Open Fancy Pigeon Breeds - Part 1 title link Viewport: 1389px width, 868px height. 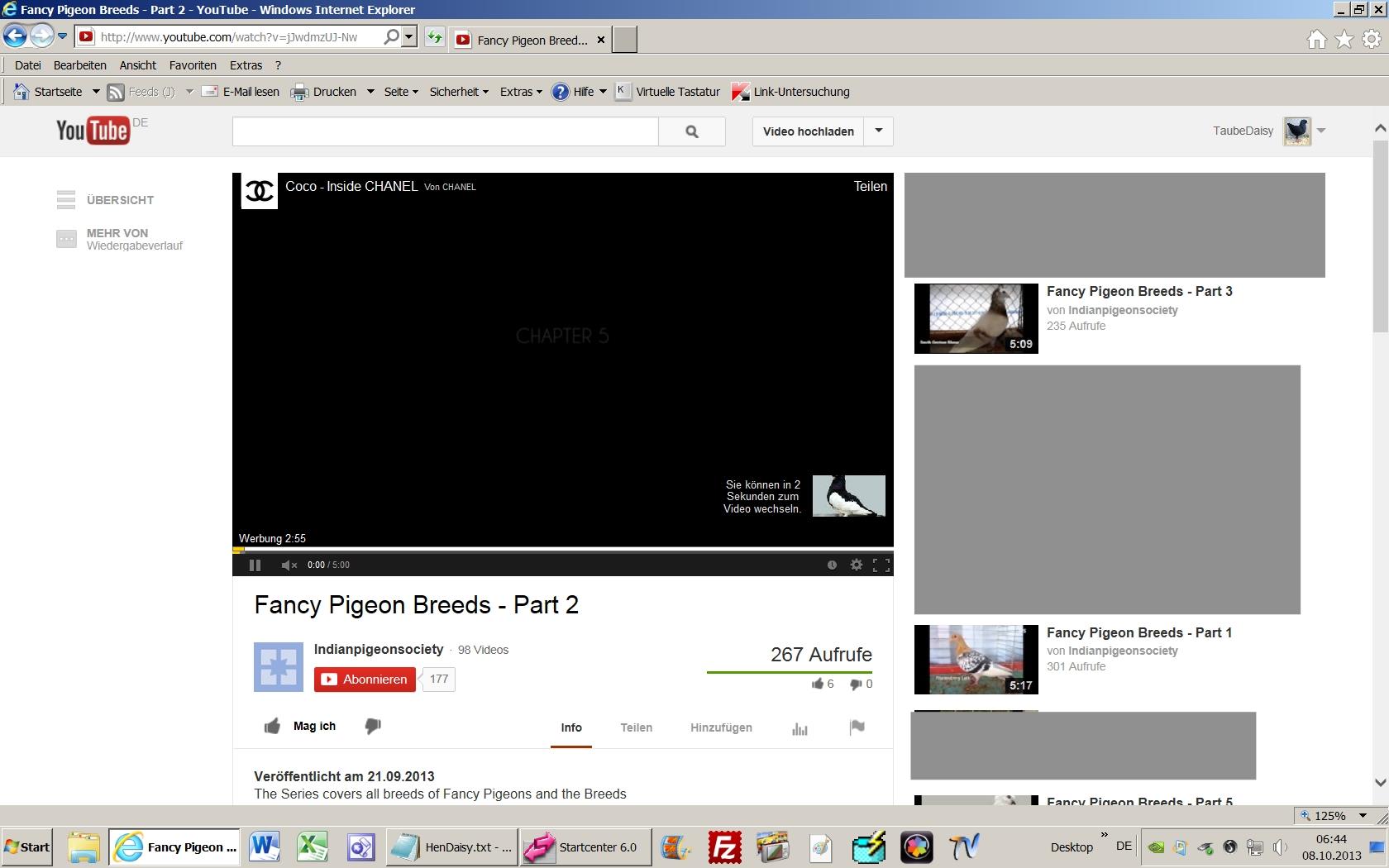coord(1138,632)
